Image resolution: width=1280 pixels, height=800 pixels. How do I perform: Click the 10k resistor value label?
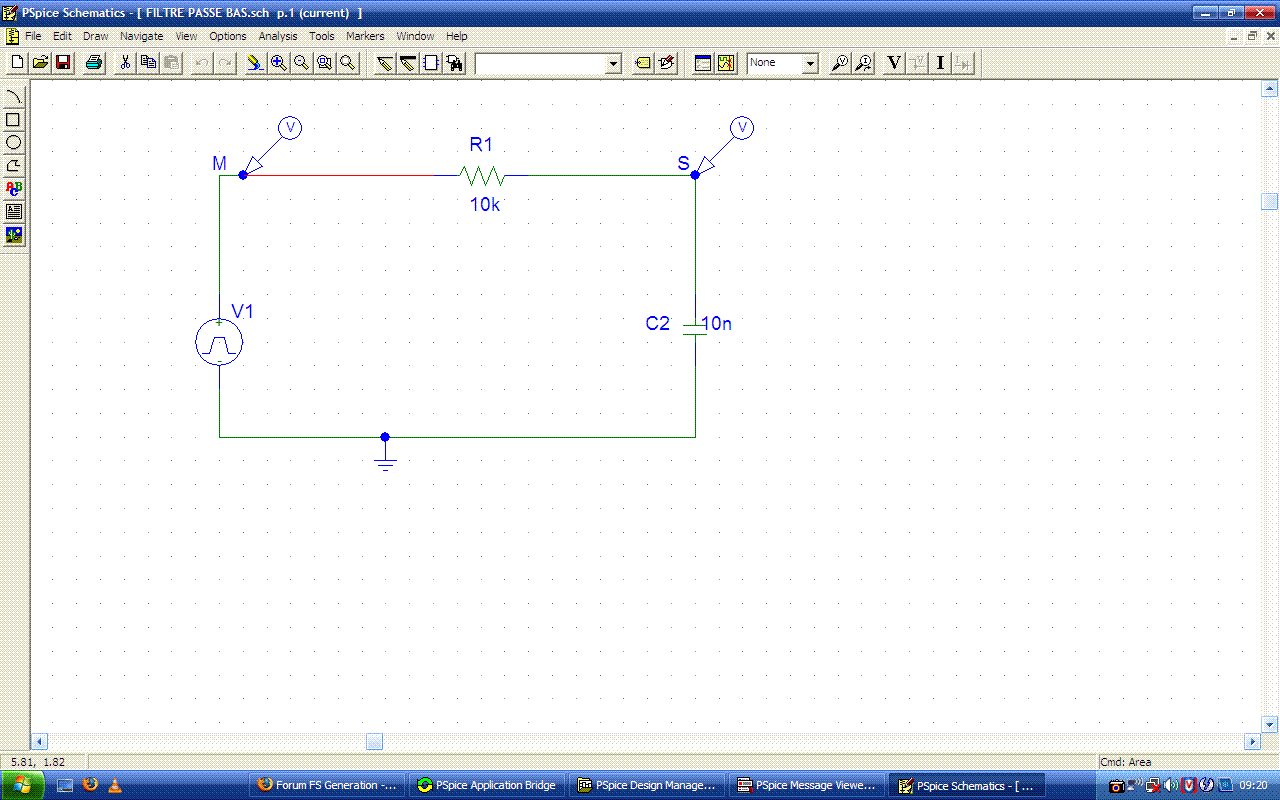click(x=485, y=205)
